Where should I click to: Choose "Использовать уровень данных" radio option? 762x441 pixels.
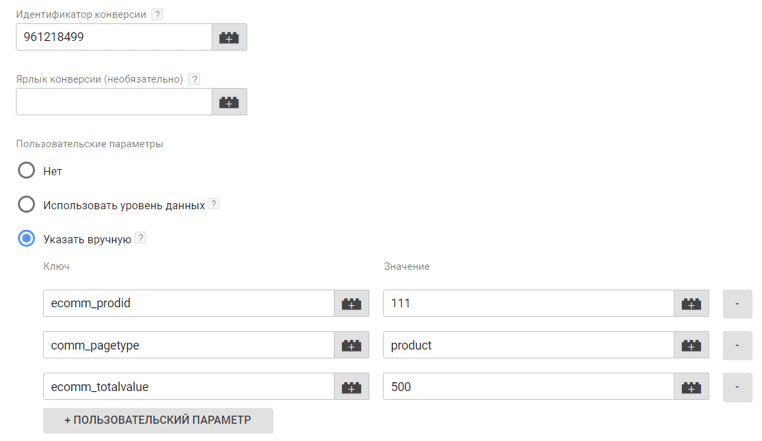27,205
